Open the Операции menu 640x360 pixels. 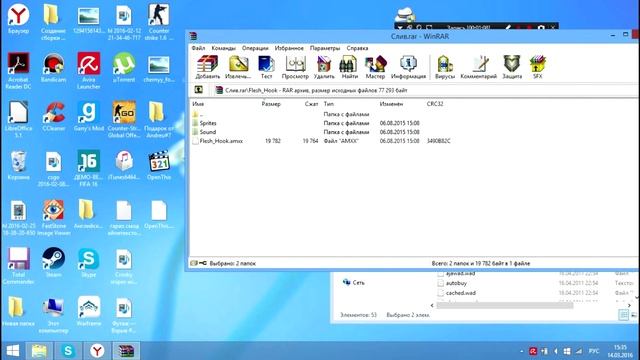[255, 48]
